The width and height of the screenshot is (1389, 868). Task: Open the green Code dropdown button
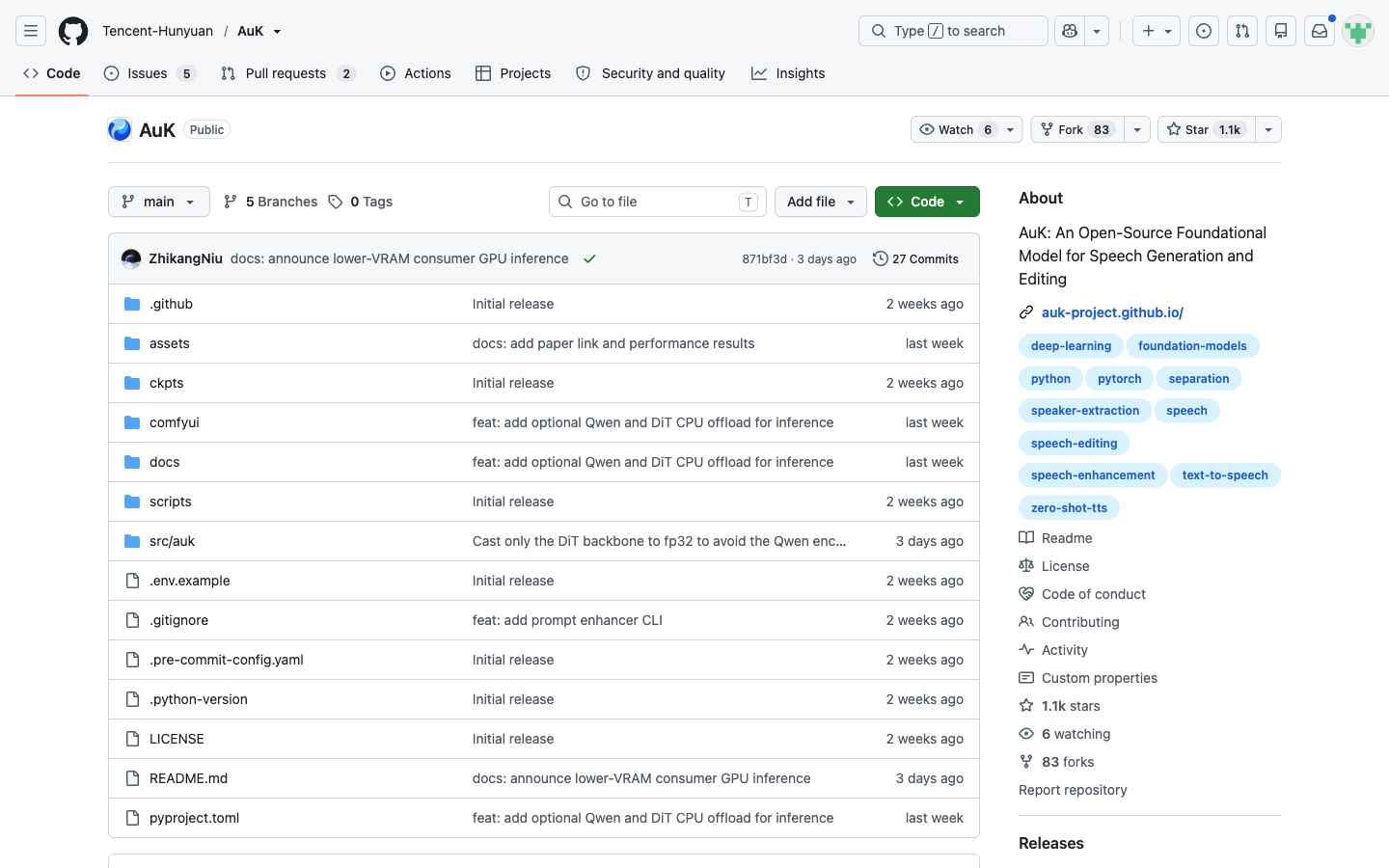click(x=927, y=202)
